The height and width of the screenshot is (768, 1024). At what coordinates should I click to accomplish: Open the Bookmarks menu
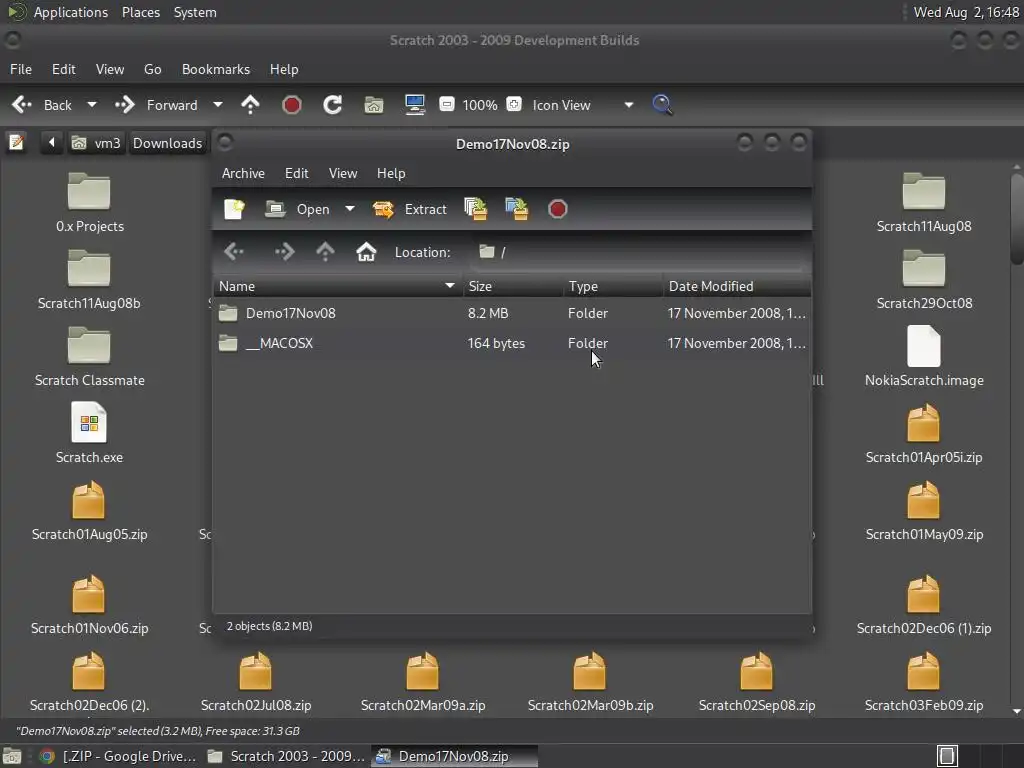click(216, 69)
